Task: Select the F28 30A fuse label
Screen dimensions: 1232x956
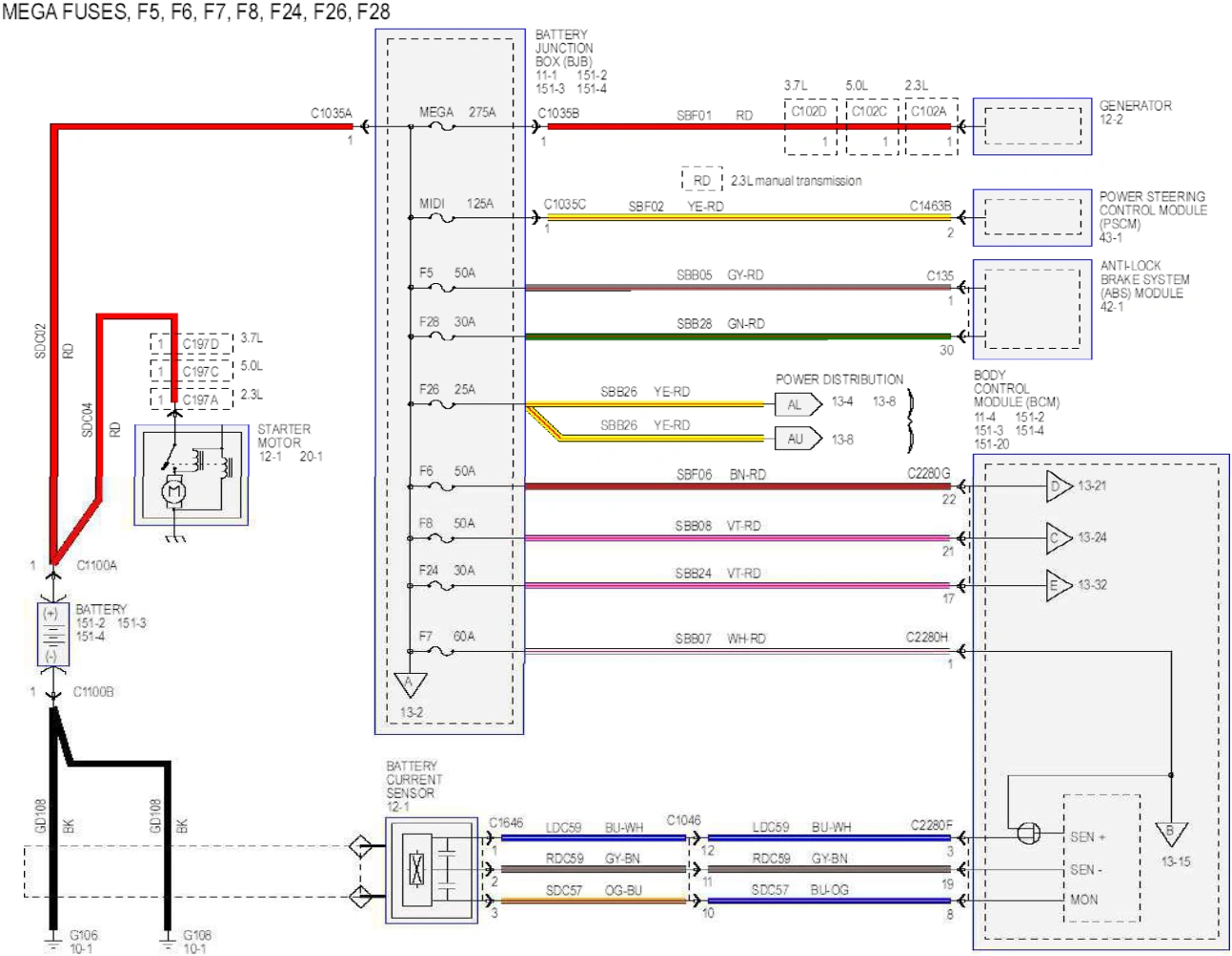Action: [x=447, y=322]
